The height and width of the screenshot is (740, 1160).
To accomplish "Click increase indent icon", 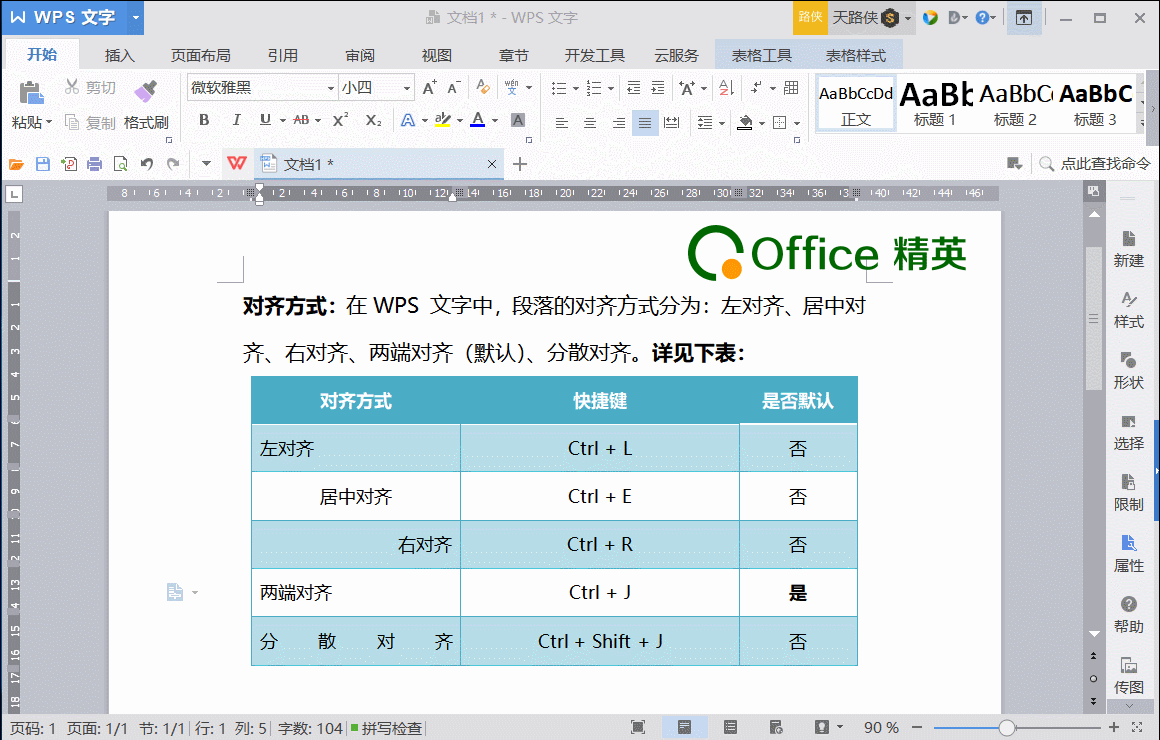I will click(658, 88).
